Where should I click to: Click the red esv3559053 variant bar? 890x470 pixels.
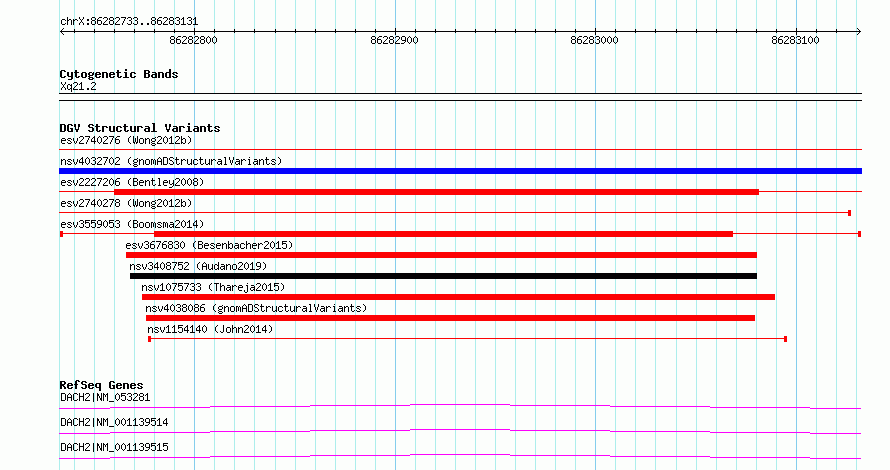coord(443,234)
